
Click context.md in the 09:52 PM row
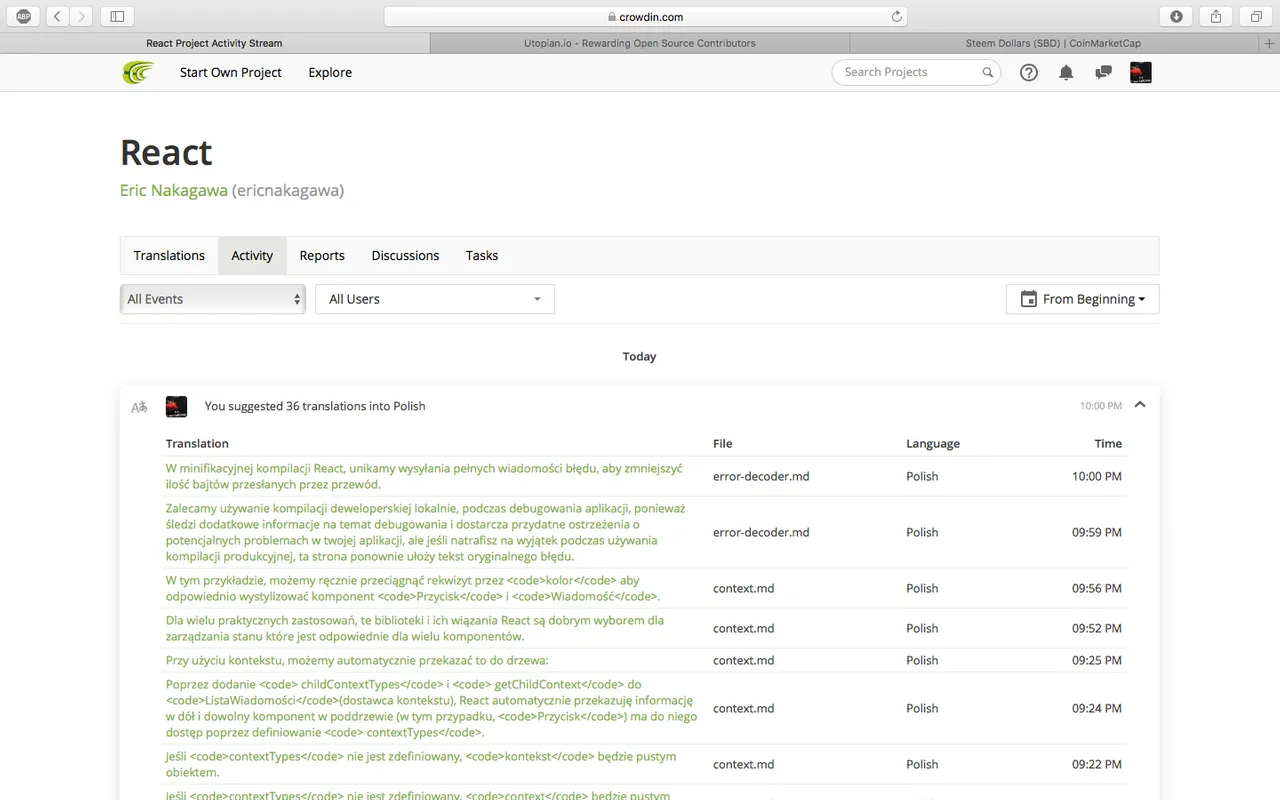pos(743,628)
